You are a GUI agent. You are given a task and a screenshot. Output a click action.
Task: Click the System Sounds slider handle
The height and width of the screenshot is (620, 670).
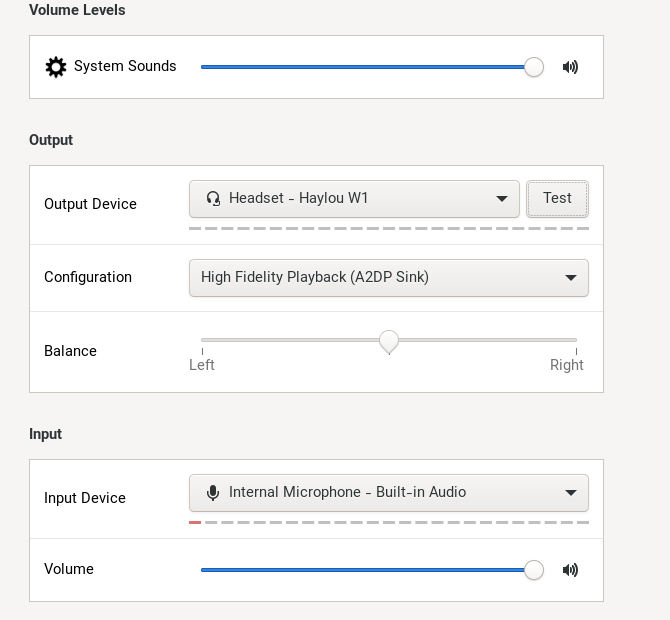tap(534, 67)
